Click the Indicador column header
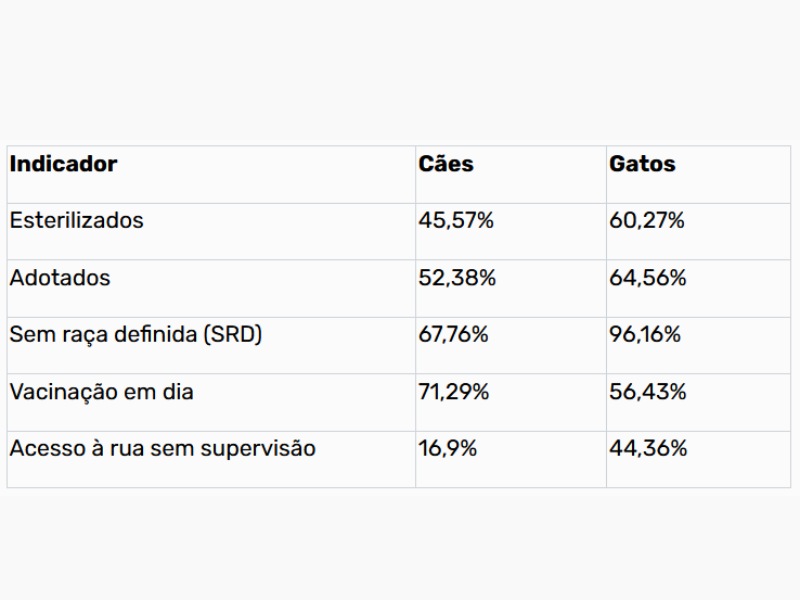This screenshot has width=800, height=600. (63, 164)
